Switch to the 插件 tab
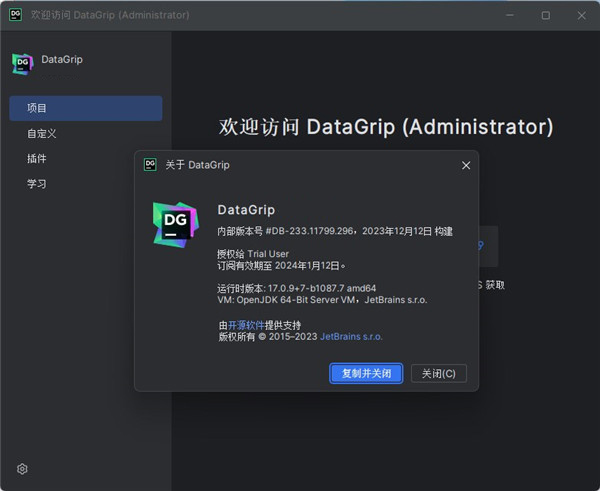The image size is (600, 491). 37,158
